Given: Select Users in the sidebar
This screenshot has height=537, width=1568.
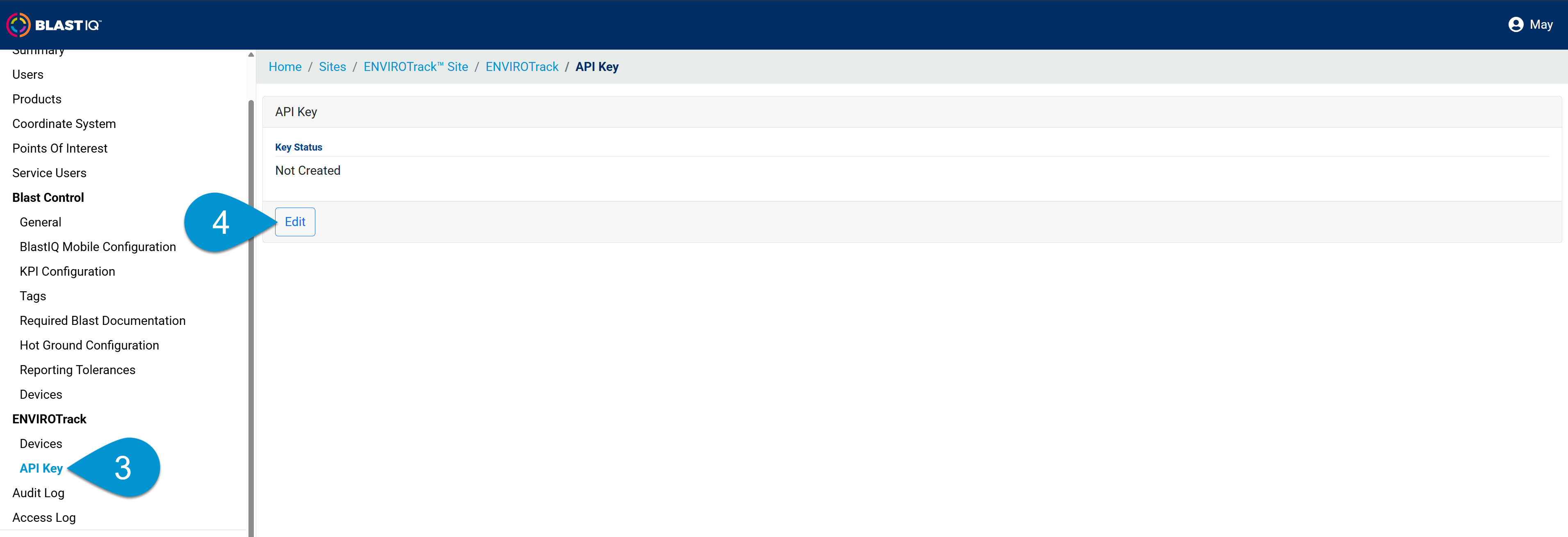Looking at the screenshot, I should (x=28, y=74).
